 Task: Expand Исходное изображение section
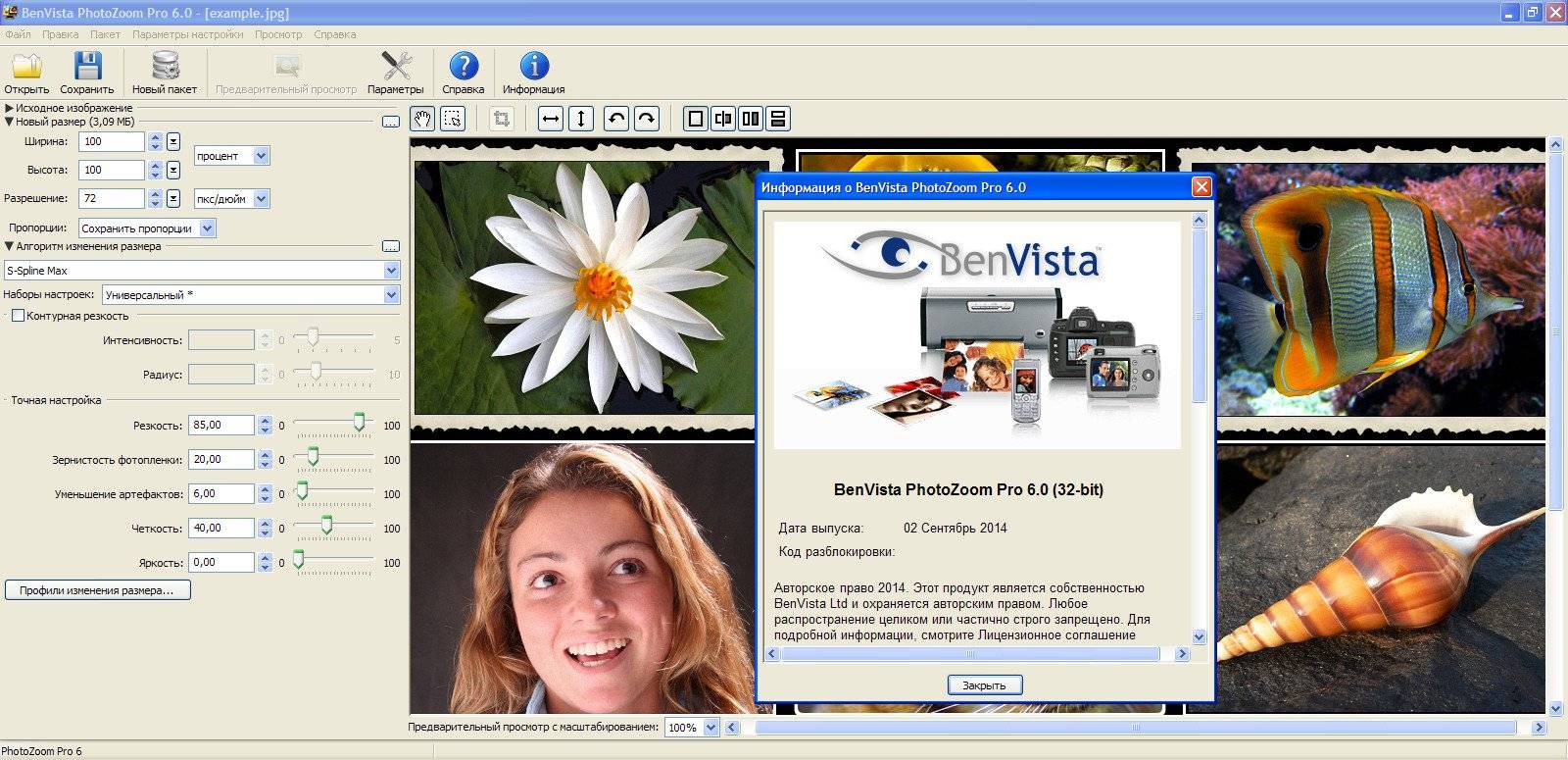(x=9, y=108)
